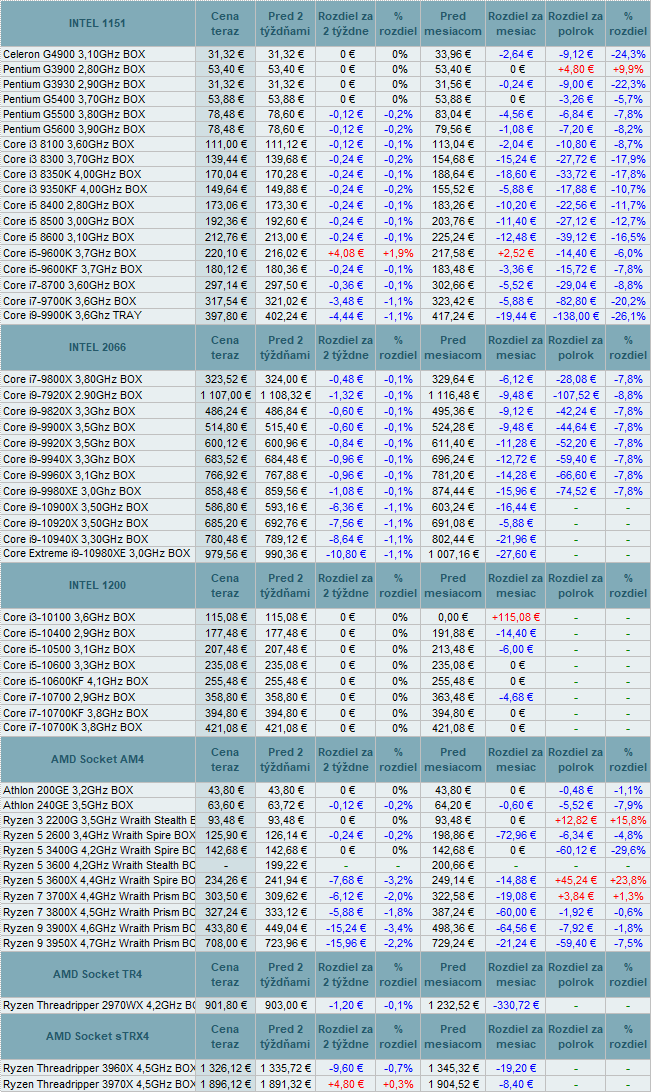This screenshot has width=651, height=1092.
Task: Click the -66,60 € cell in Core i9-9960X row
Action: pyautogui.click(x=576, y=476)
